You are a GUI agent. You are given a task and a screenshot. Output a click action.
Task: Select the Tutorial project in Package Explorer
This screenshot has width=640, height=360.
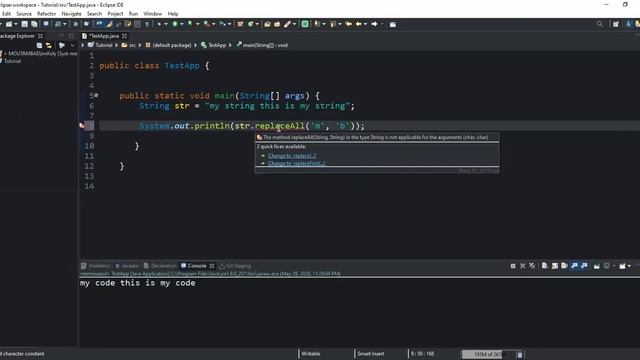pyautogui.click(x=12, y=61)
